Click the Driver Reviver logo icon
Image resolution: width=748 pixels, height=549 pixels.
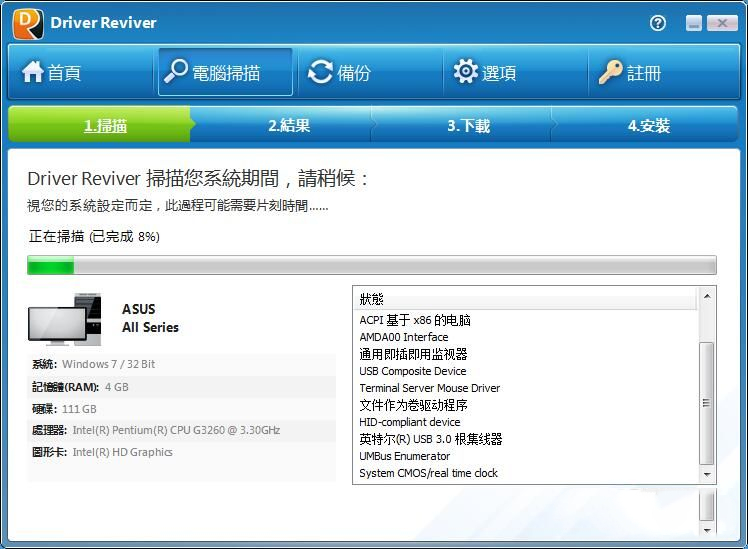(x=28, y=23)
